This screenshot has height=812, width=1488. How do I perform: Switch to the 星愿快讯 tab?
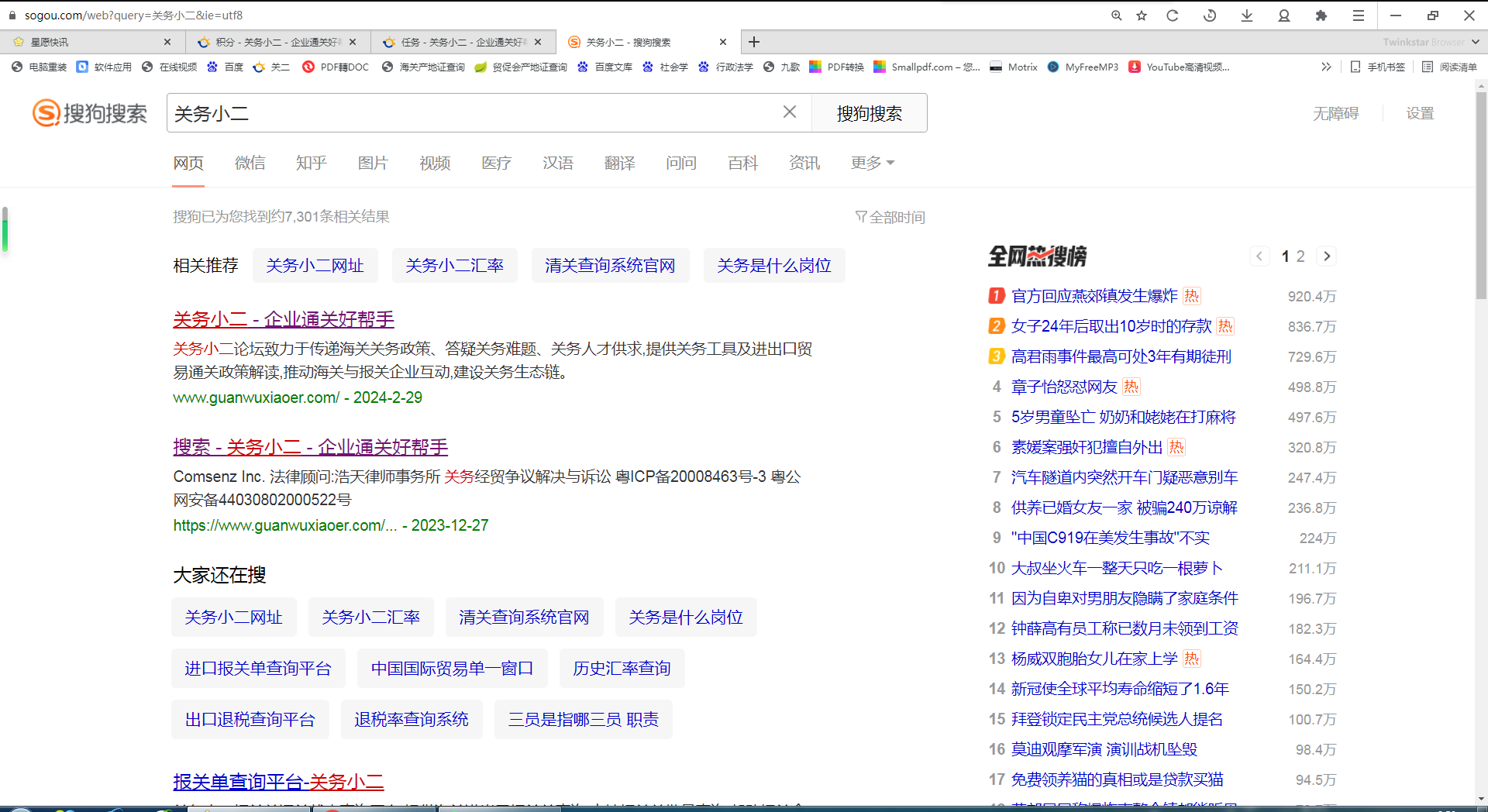(x=85, y=42)
